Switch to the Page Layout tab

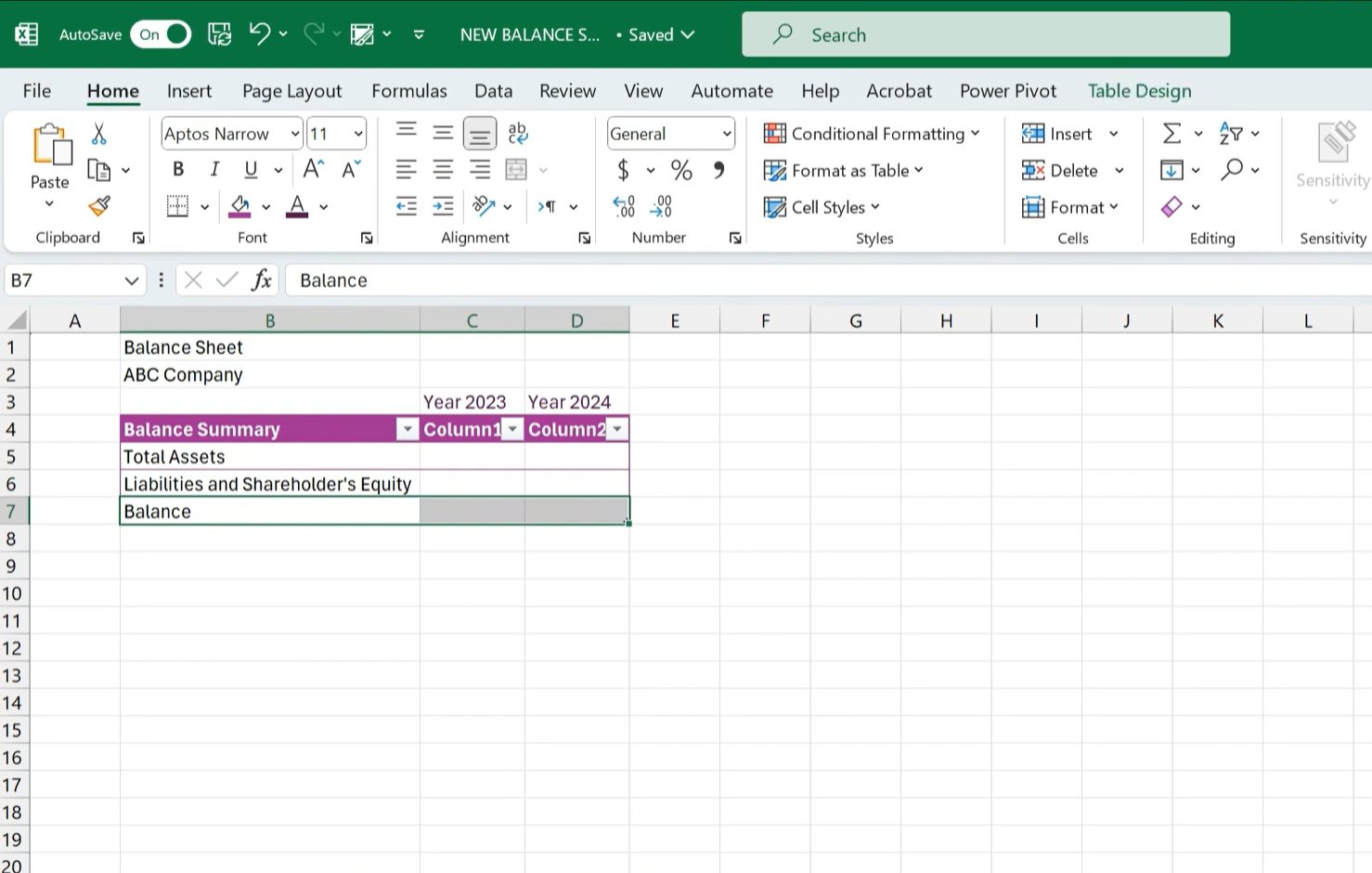pyautogui.click(x=291, y=91)
